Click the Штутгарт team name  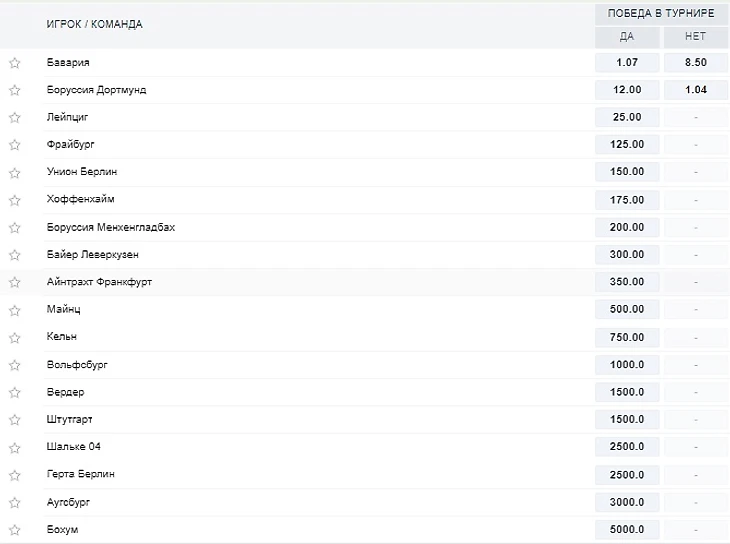click(x=69, y=419)
